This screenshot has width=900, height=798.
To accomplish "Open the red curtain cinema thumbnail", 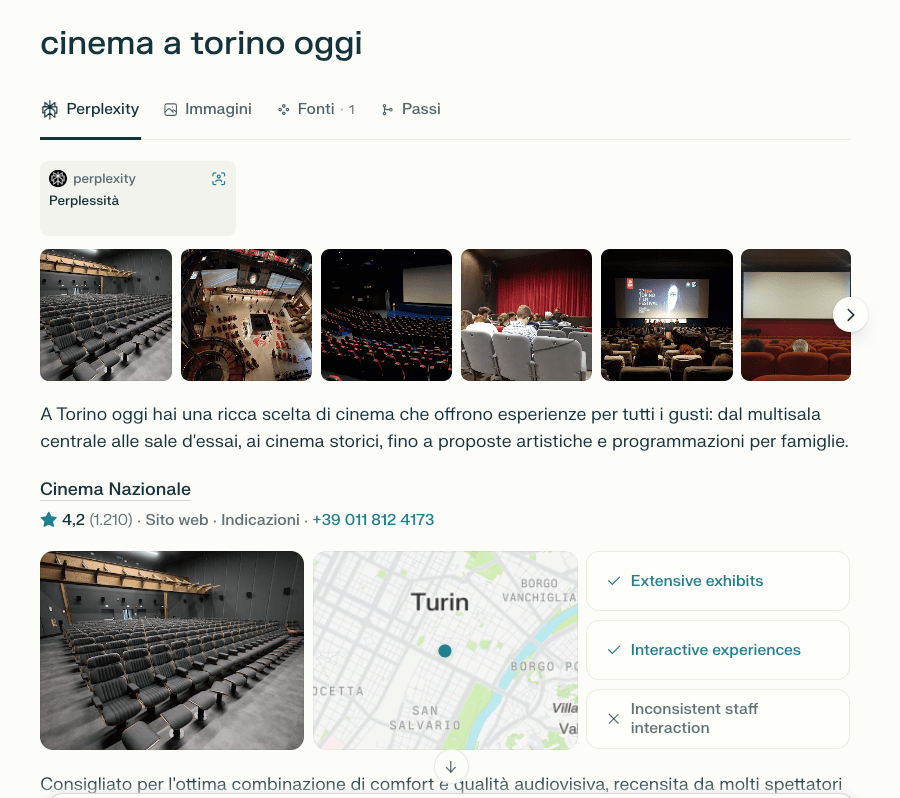I will (526, 315).
